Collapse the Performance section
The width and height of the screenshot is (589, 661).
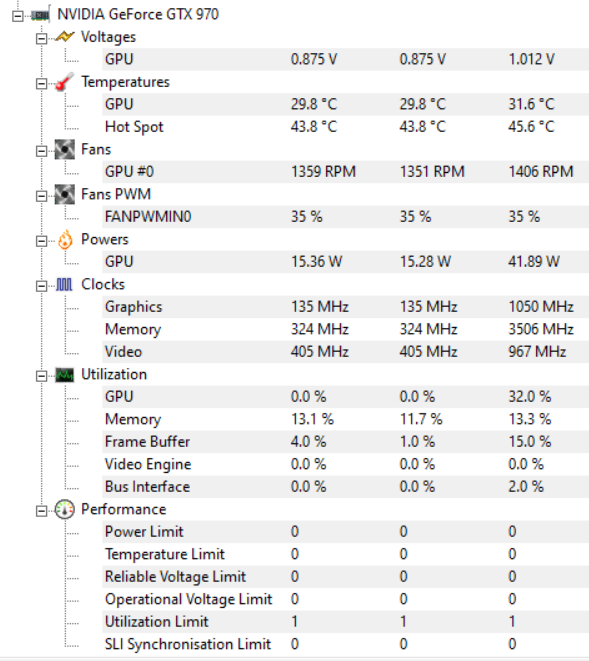tap(41, 511)
